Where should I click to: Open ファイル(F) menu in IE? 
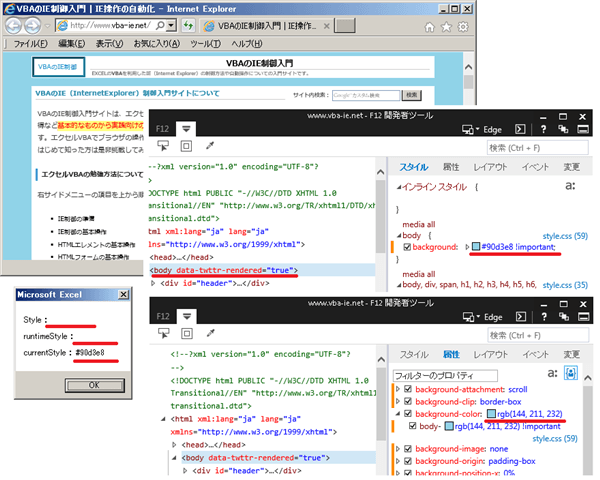click(31, 44)
